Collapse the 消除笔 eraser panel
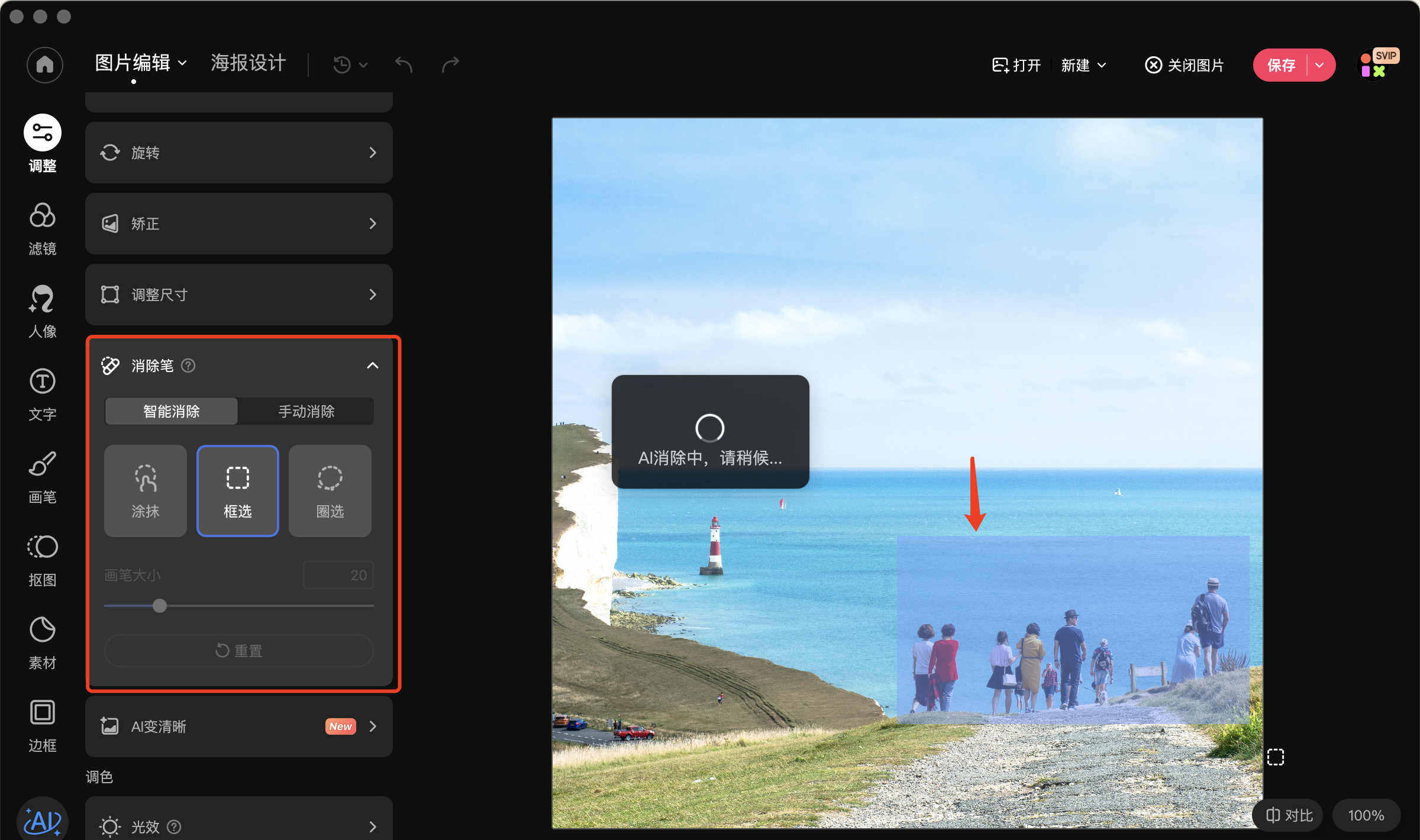Image resolution: width=1420 pixels, height=840 pixels. pos(373,366)
